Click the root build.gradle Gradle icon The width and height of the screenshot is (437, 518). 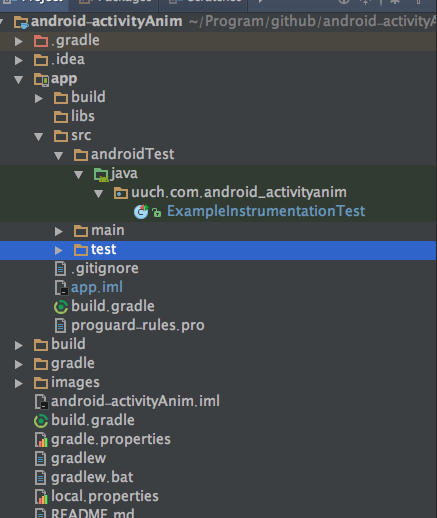41,421
